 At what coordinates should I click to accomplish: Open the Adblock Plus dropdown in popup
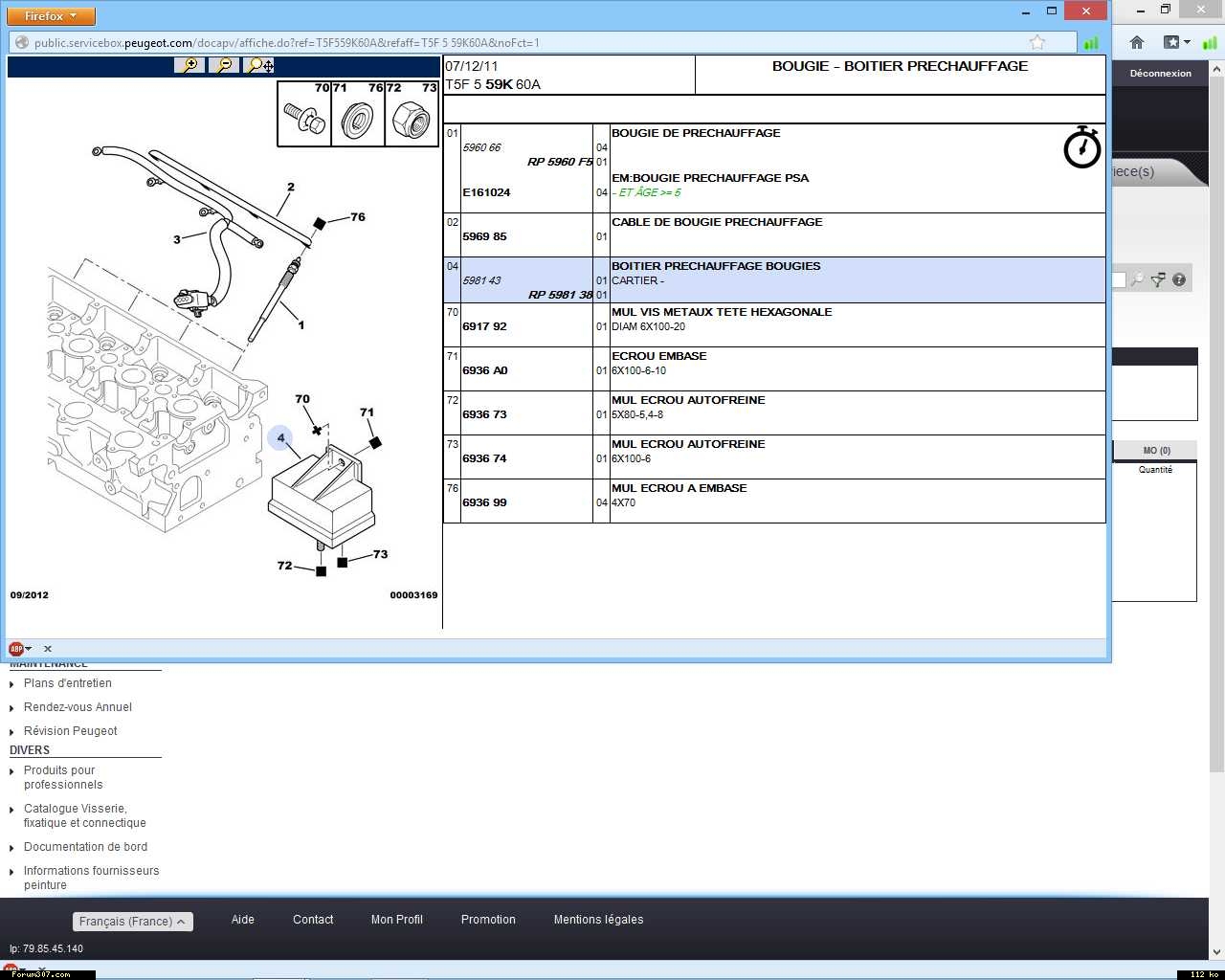pyautogui.click(x=20, y=649)
